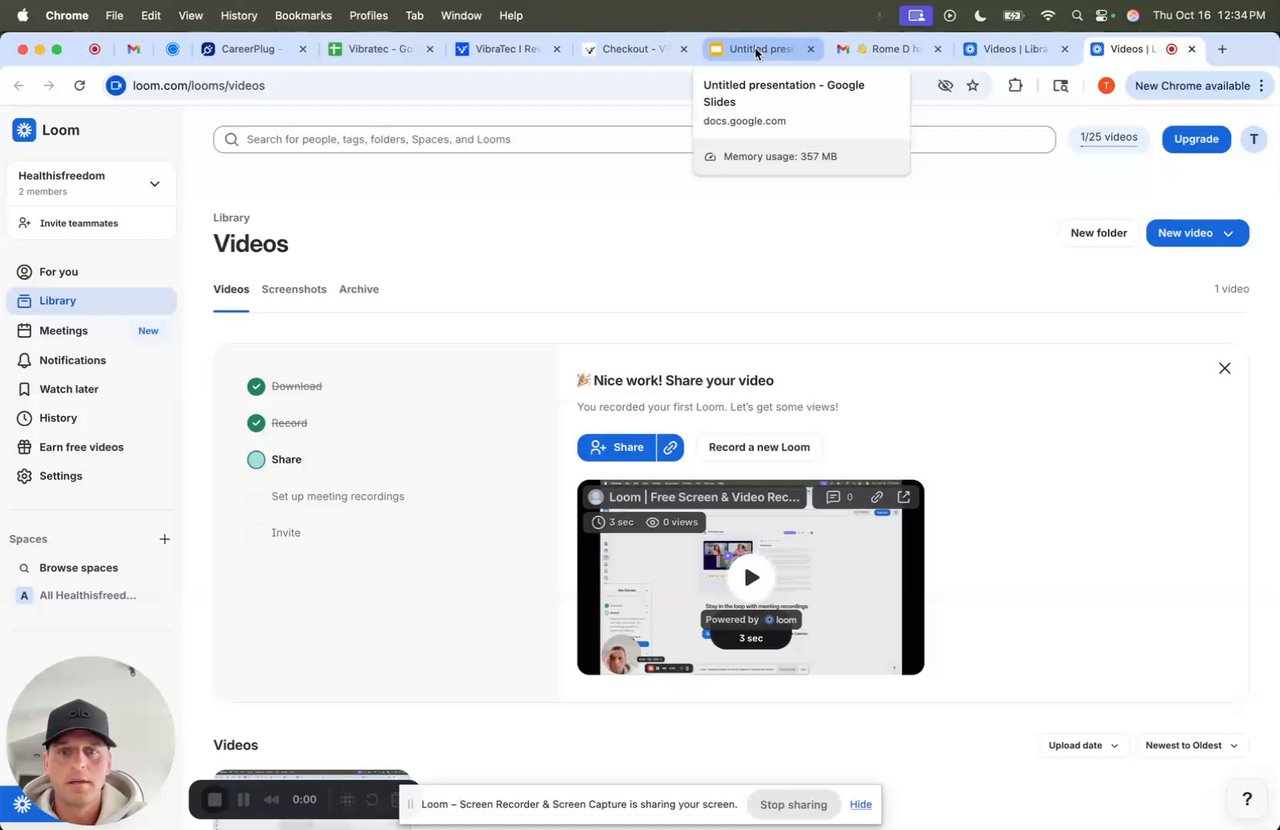
Task: Click the link icon in the video preview header
Action: tap(877, 497)
